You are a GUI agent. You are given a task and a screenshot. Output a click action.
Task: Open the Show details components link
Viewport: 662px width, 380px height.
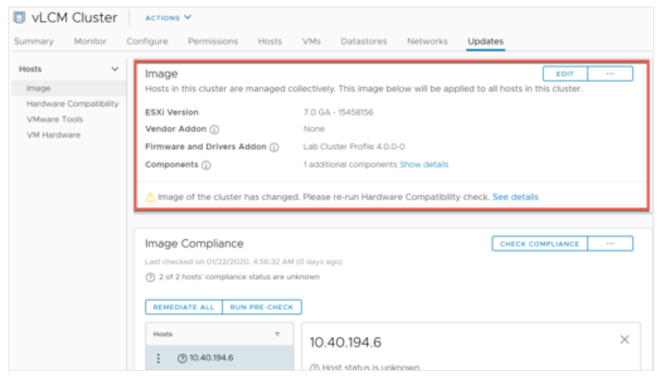click(424, 165)
